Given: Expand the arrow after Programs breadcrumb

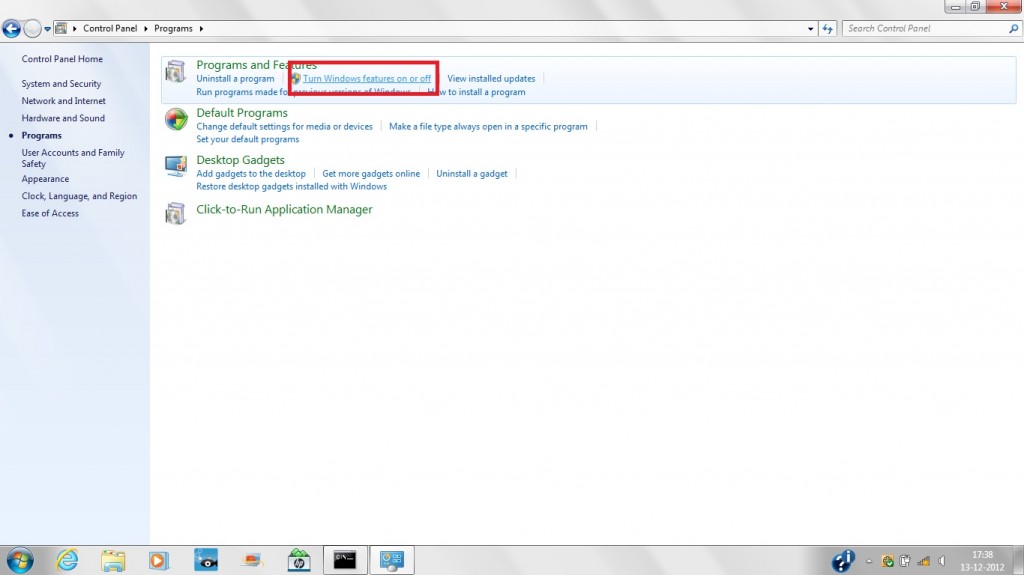Looking at the screenshot, I should pyautogui.click(x=200, y=29).
